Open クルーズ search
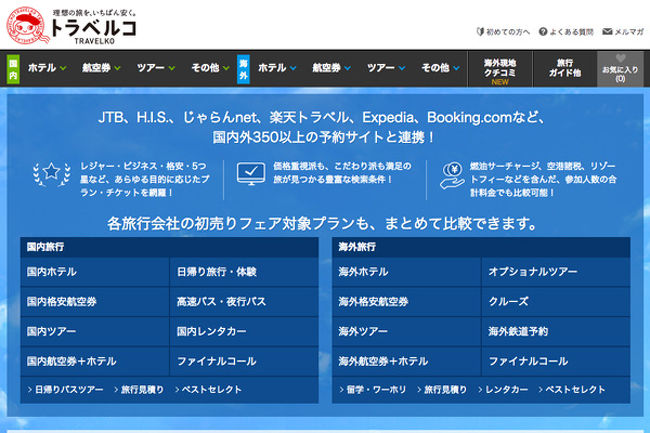The image size is (650, 433). (x=556, y=302)
